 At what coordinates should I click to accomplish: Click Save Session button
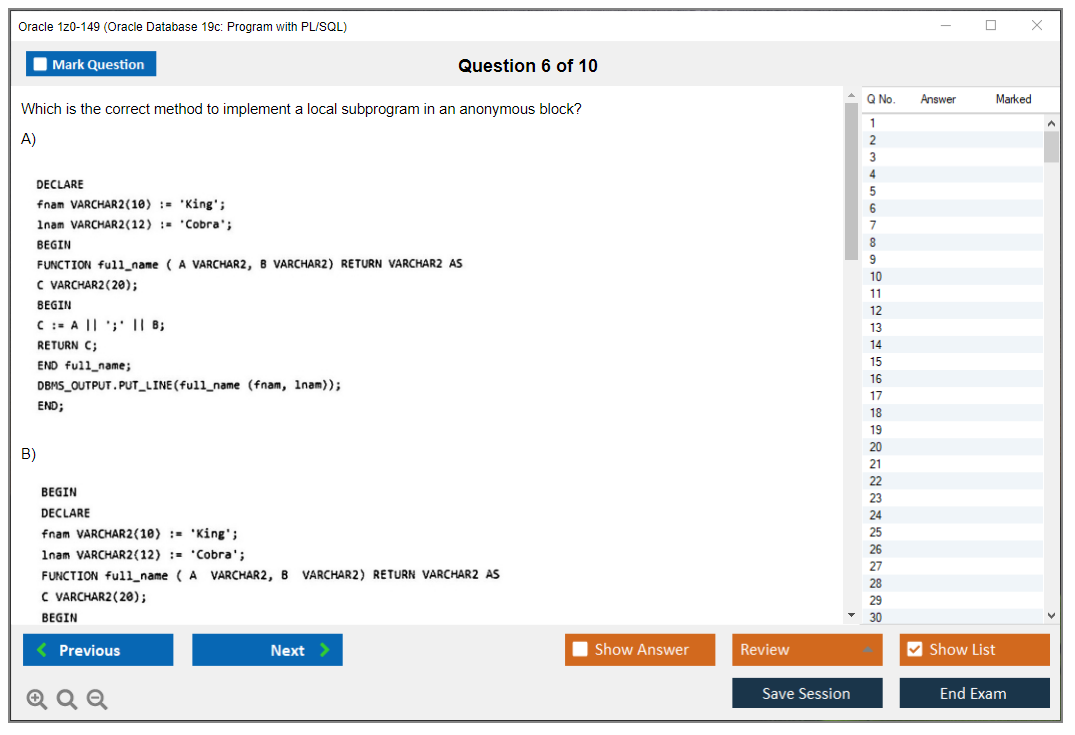click(807, 693)
